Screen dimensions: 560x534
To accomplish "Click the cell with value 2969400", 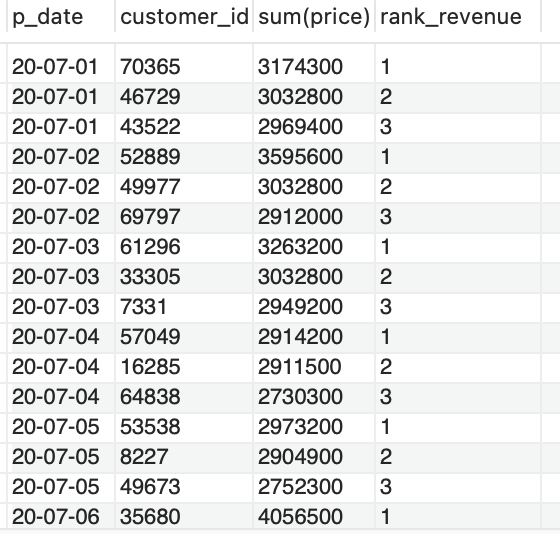I will pyautogui.click(x=314, y=127).
